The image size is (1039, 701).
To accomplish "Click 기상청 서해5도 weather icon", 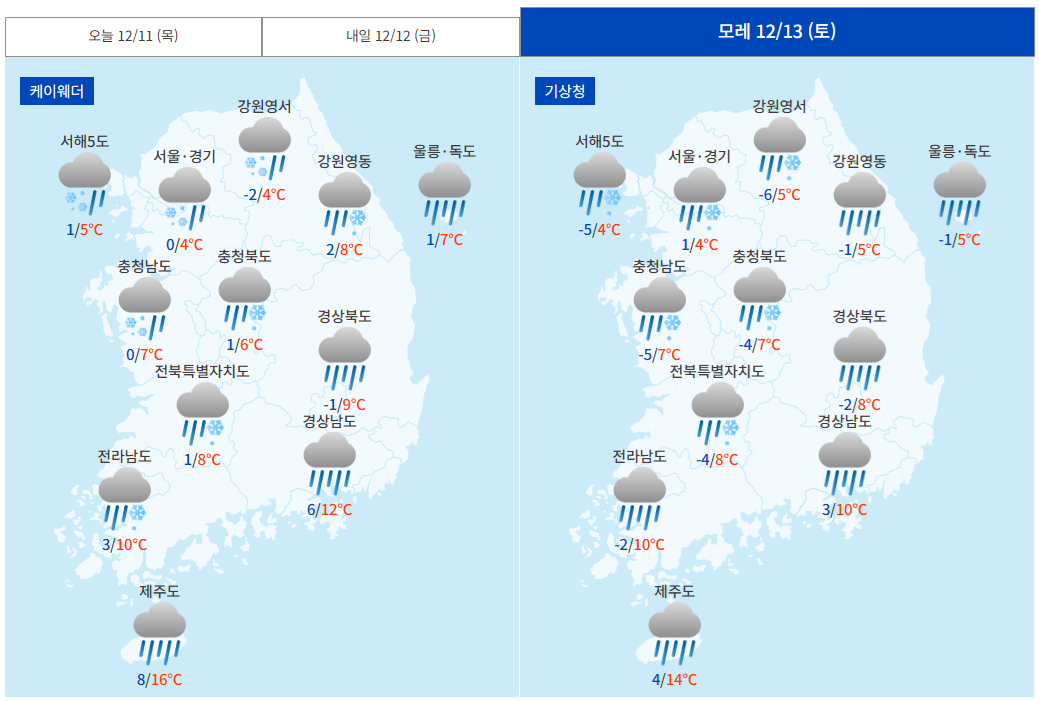I will (x=600, y=184).
